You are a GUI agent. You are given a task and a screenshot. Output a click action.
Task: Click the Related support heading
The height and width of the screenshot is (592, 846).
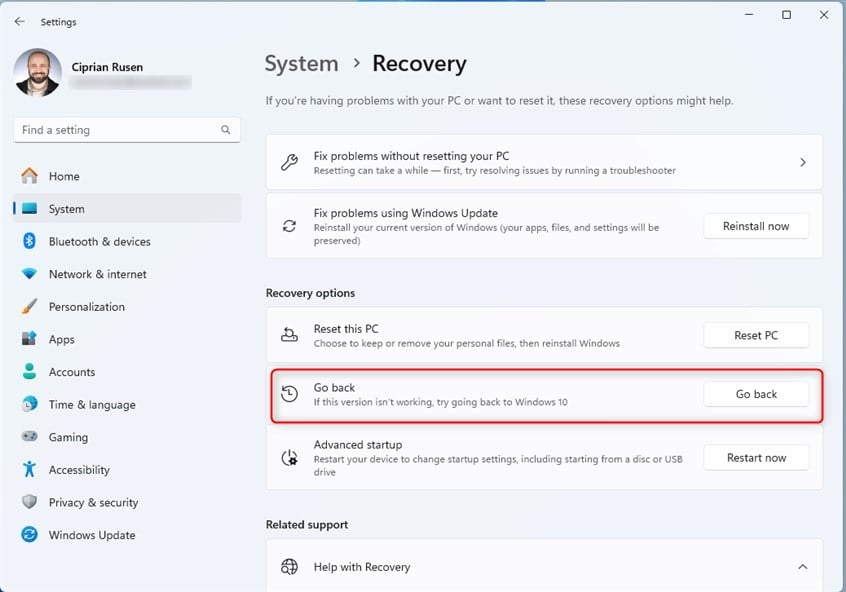[306, 525]
